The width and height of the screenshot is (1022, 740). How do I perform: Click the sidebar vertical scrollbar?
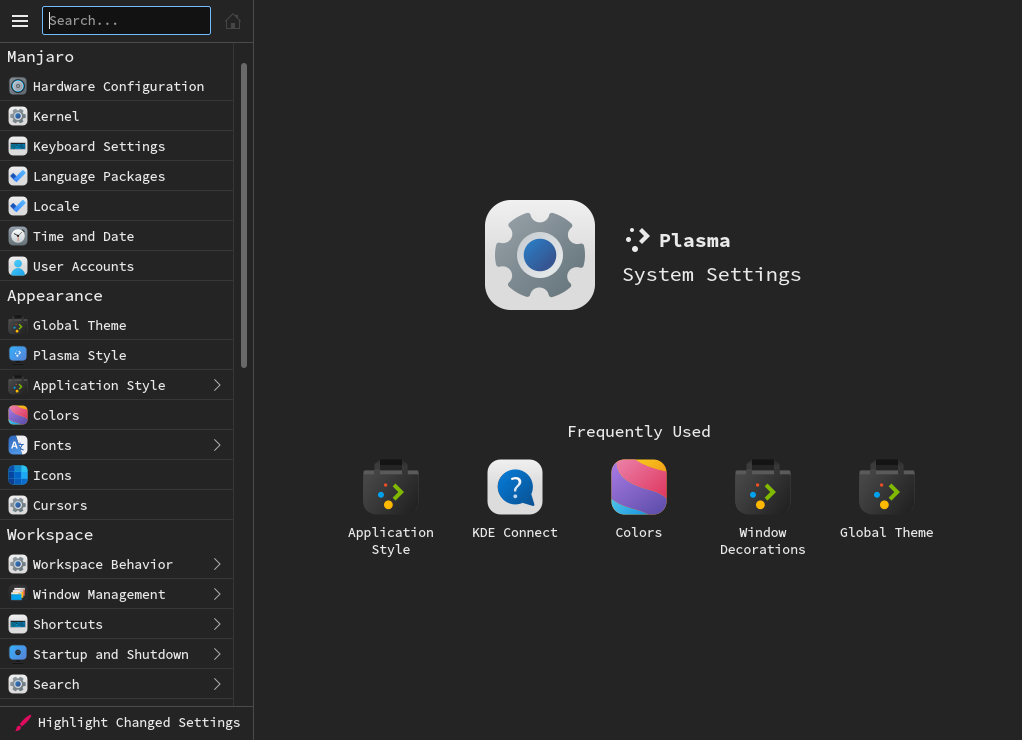(x=244, y=215)
